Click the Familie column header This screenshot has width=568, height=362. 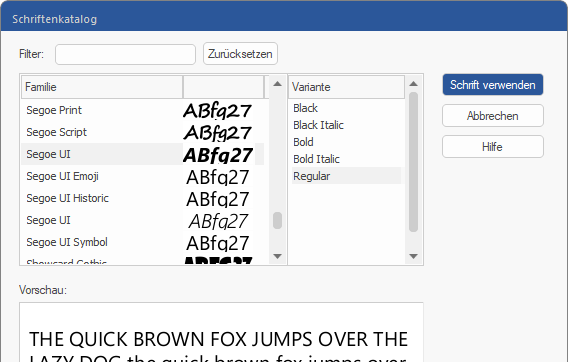pyautogui.click(x=102, y=87)
